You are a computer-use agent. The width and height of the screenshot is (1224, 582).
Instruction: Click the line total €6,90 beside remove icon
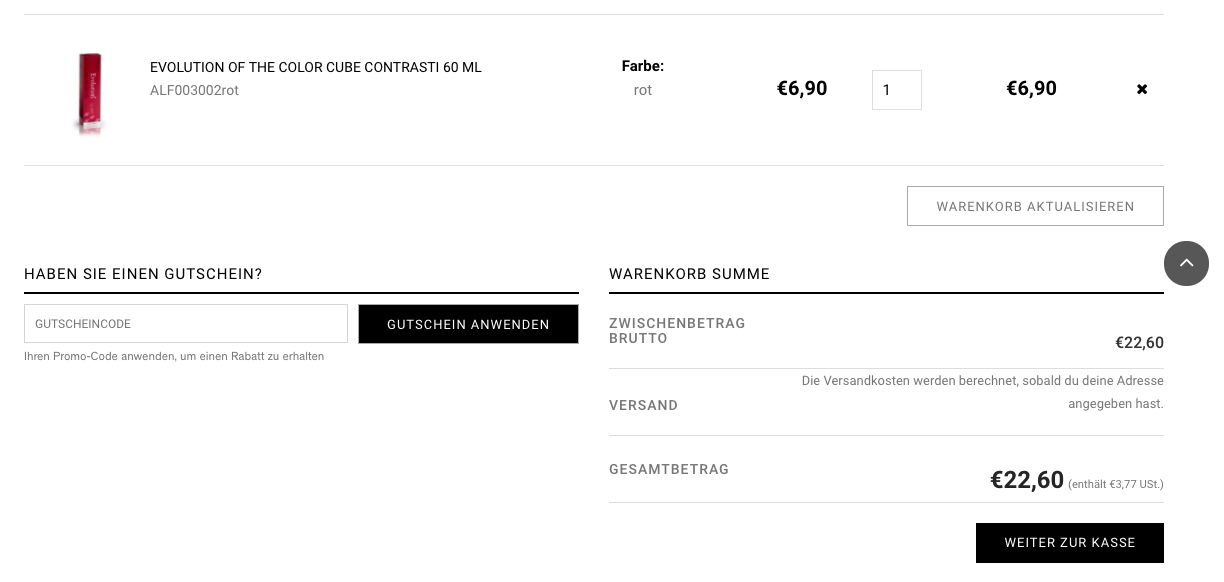[1031, 89]
